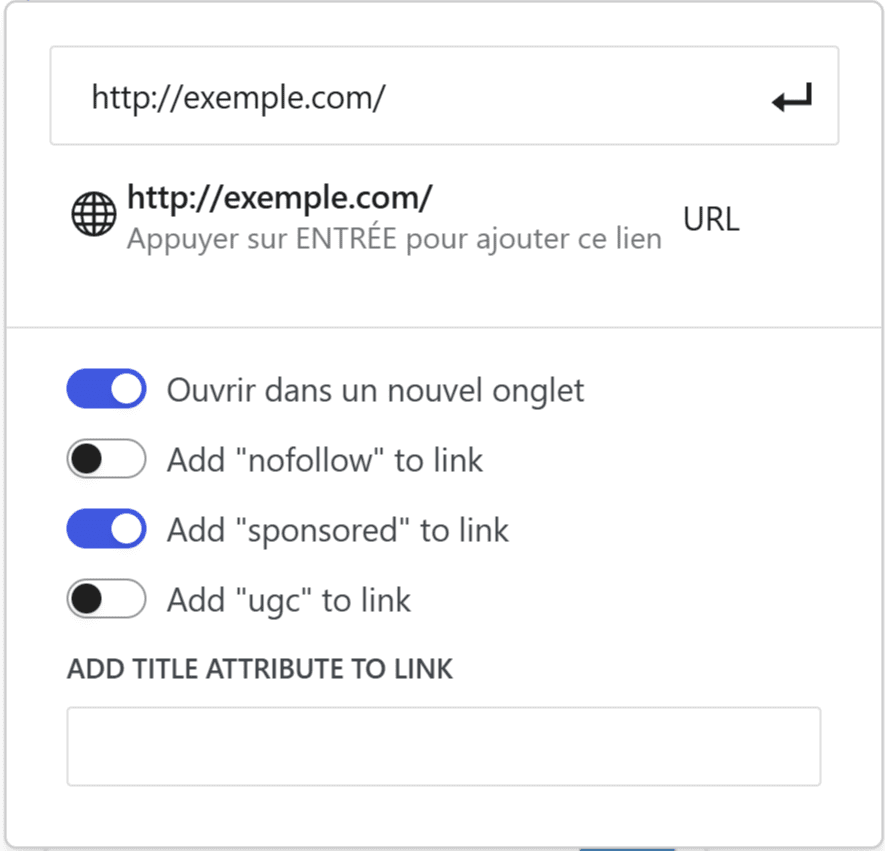
Task: Click the dark knob of the nofollow switch
Action: (87, 459)
